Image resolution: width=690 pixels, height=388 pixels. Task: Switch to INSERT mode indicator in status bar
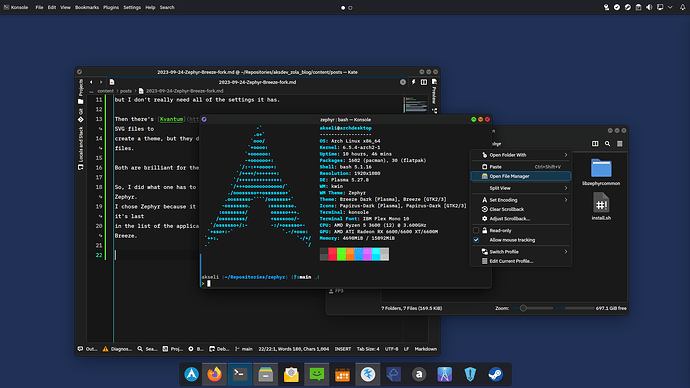coord(343,349)
